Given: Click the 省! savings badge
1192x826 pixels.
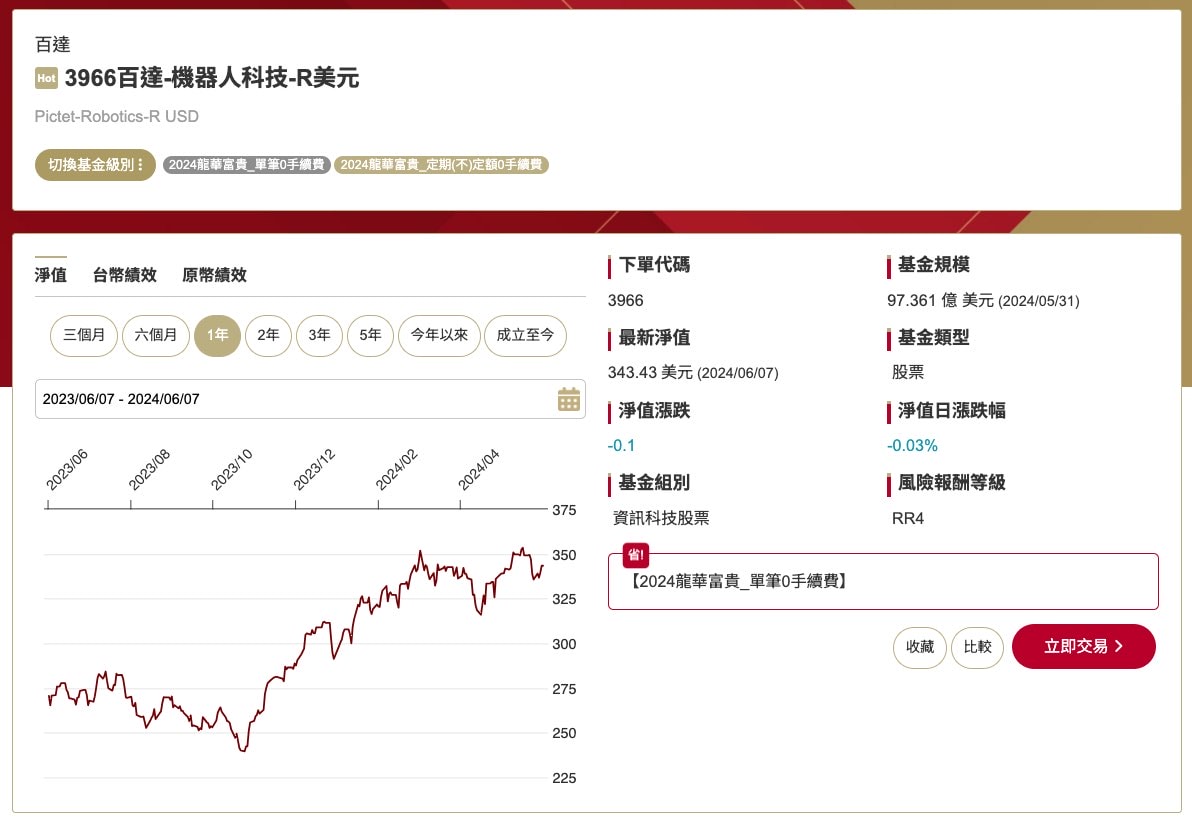Looking at the screenshot, I should (636, 555).
